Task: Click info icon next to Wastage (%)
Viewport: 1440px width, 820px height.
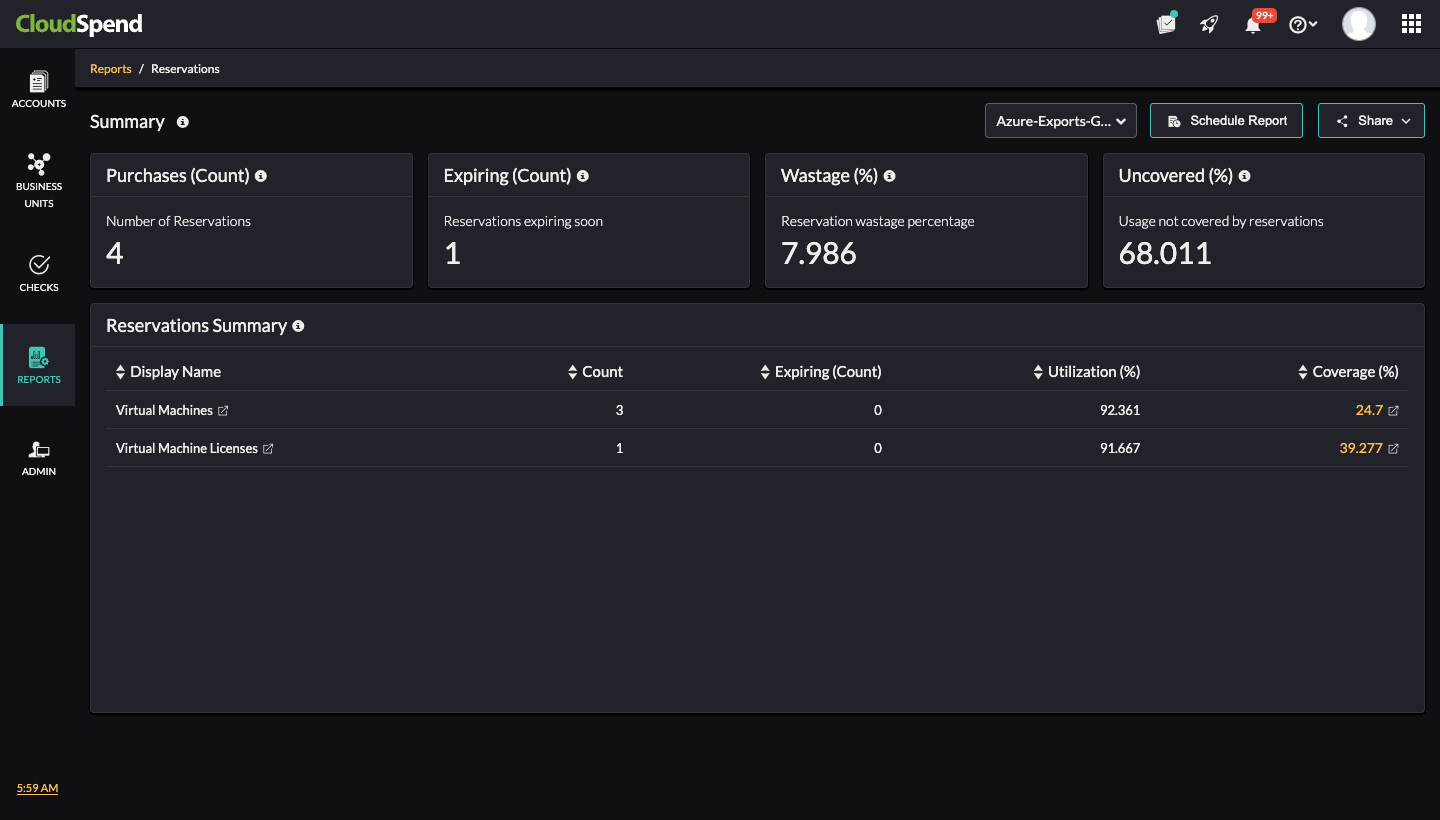Action: [889, 176]
